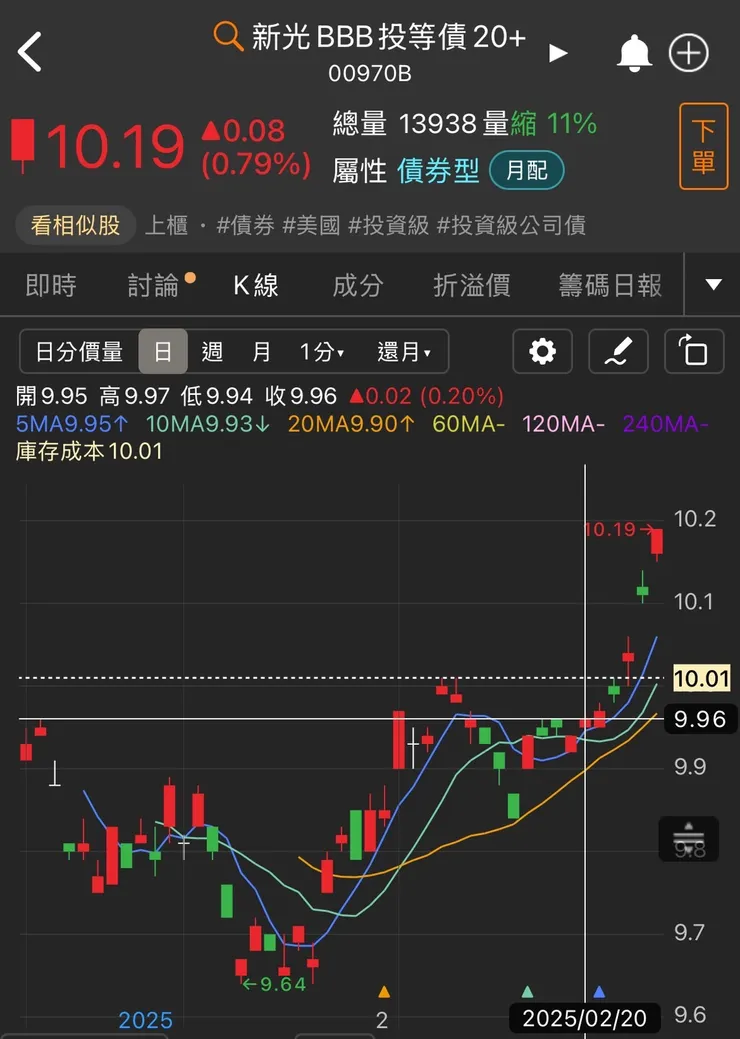Image resolution: width=740 pixels, height=1039 pixels.
Task: Tap the orange triangle event marker
Action: (384, 992)
